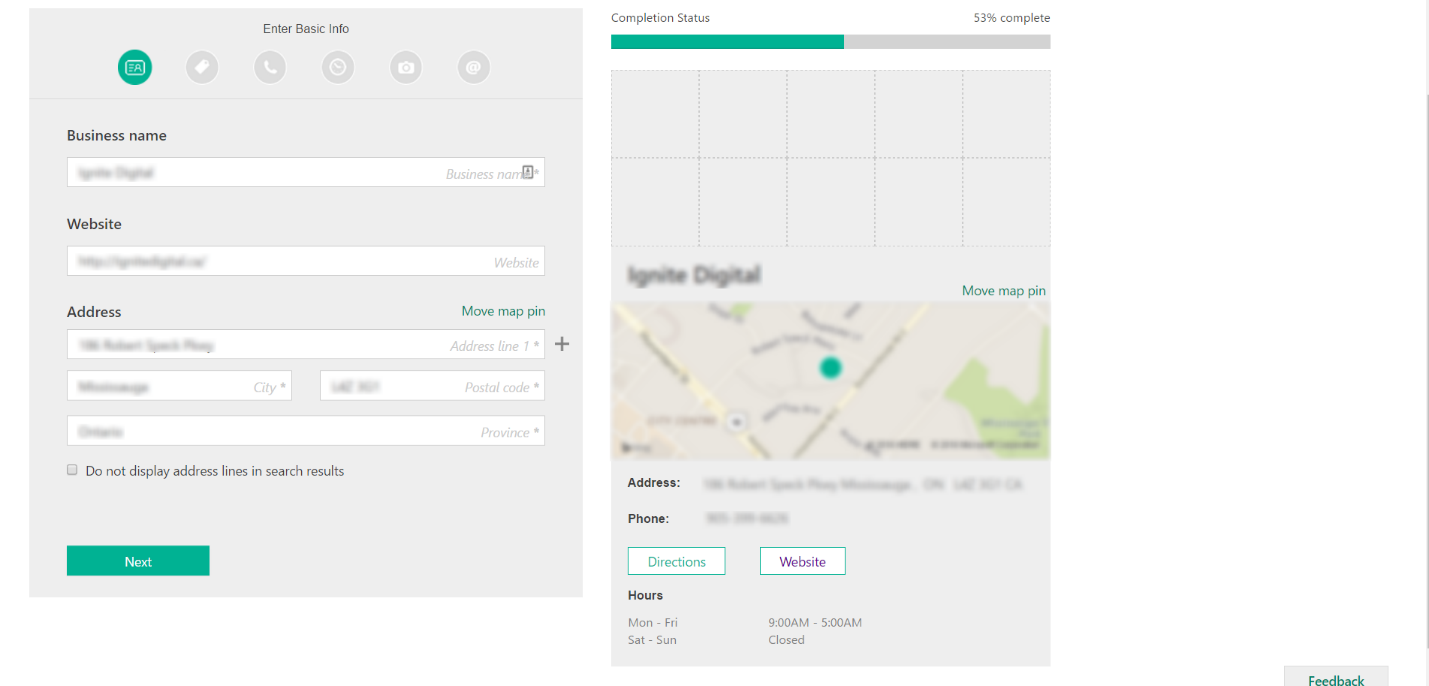Screen dimensions: 1429x686
Task: Open the business hours clock step icon
Action: [x=338, y=67]
